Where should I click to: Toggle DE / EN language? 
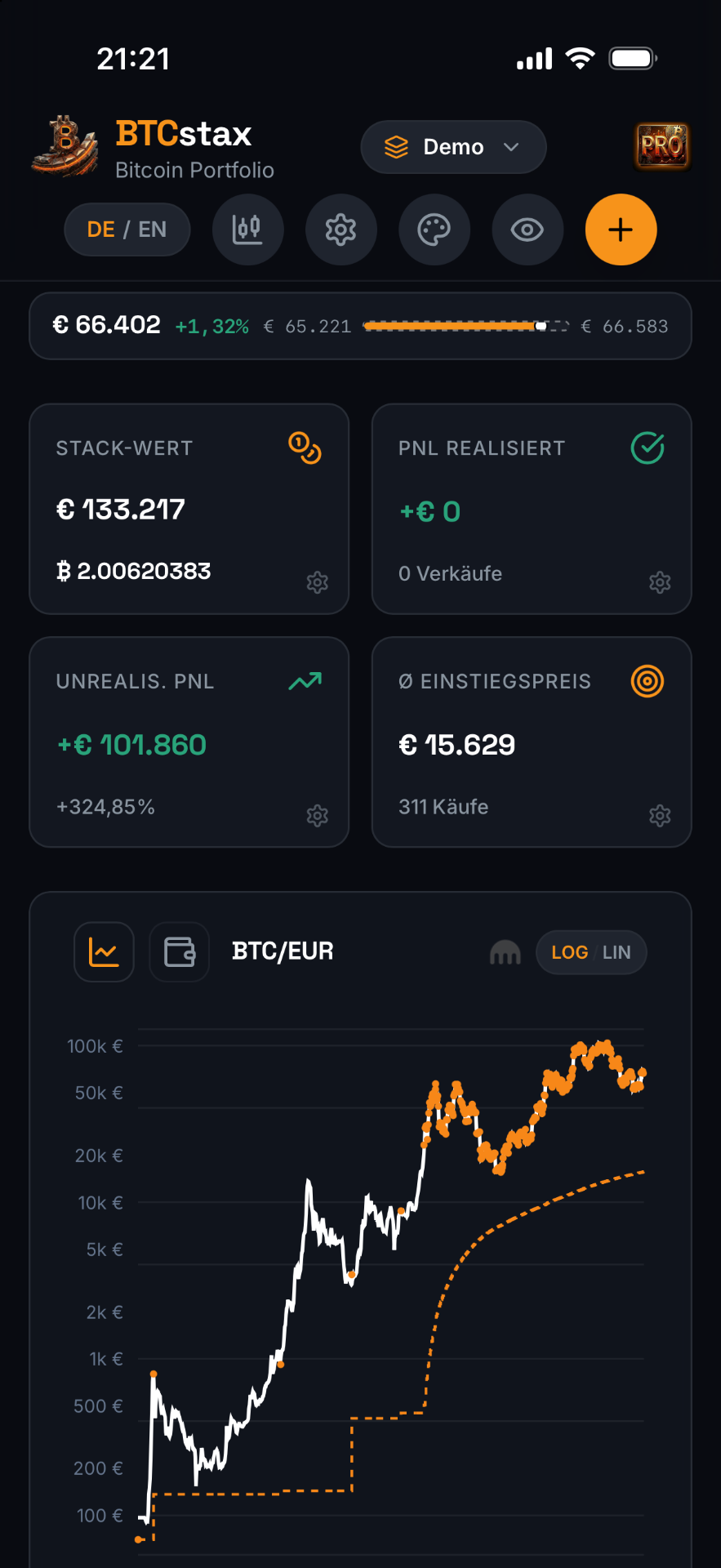pos(127,229)
